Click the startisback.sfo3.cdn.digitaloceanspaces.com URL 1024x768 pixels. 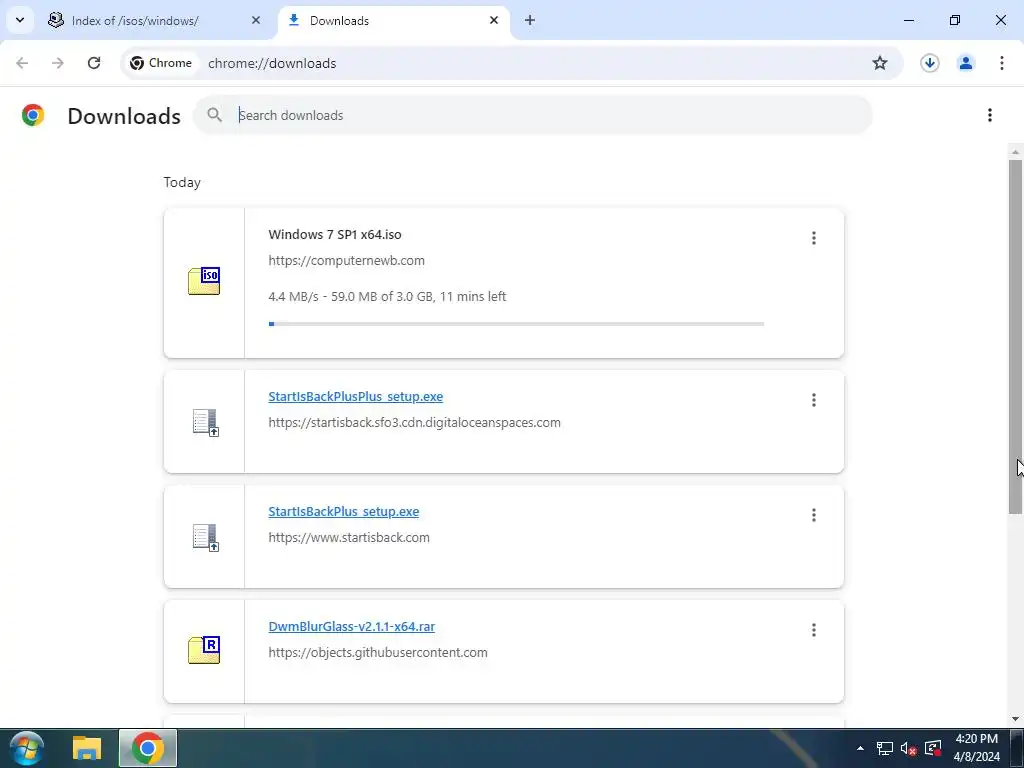click(414, 423)
